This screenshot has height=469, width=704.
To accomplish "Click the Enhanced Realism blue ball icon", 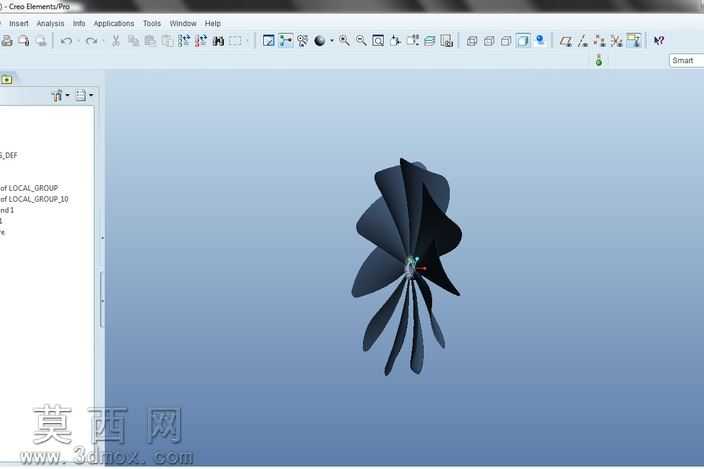I will coord(540,40).
